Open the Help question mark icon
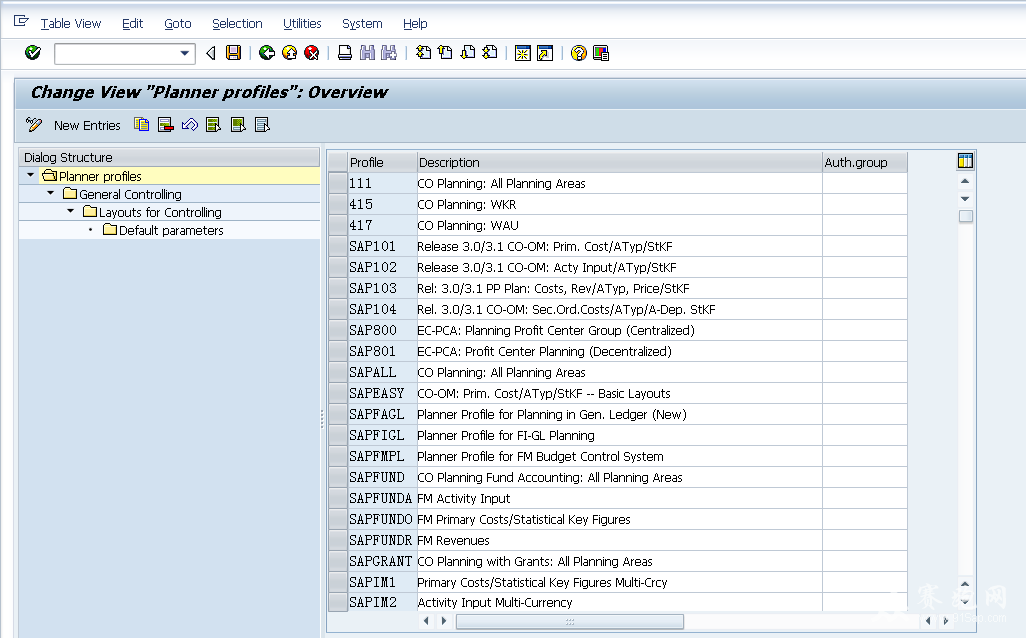Image resolution: width=1026 pixels, height=638 pixels. click(578, 53)
